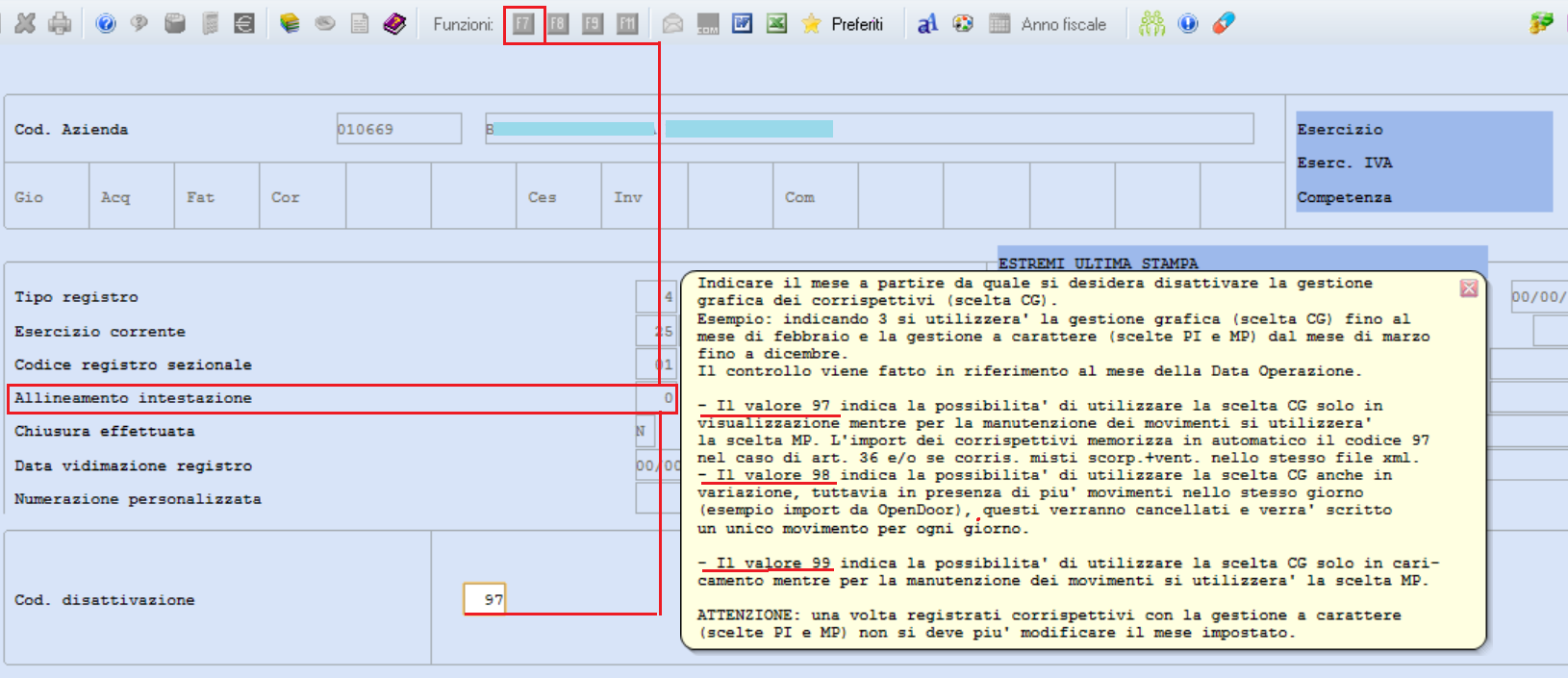Click the Chiusura effettuata field showing N
The width and height of the screenshot is (1568, 678).
645,431
